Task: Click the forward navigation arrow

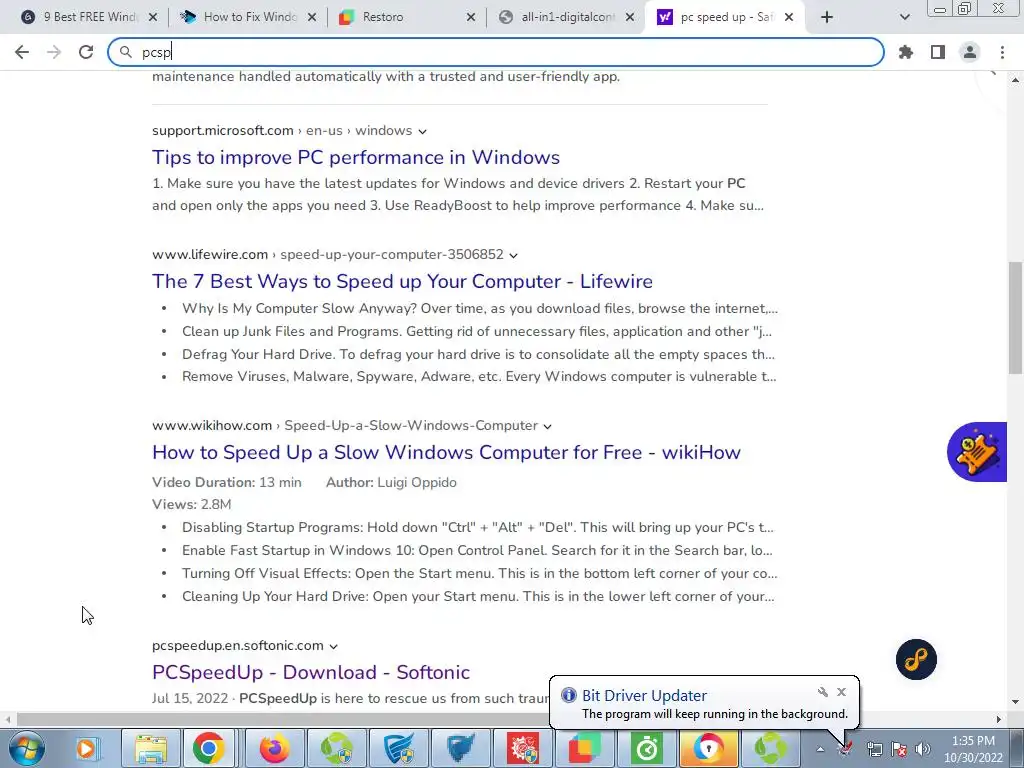Action: tap(54, 52)
